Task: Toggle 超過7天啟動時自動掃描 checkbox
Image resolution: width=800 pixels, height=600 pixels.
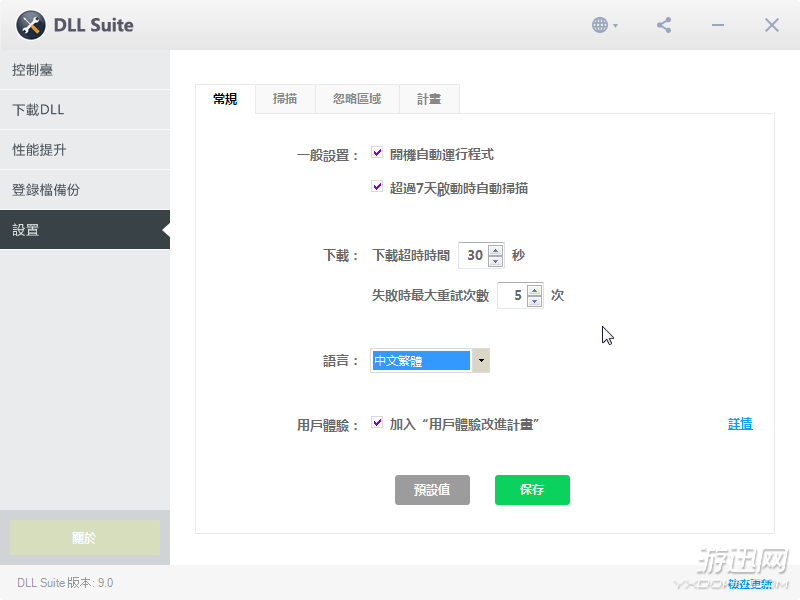Action: (377, 186)
